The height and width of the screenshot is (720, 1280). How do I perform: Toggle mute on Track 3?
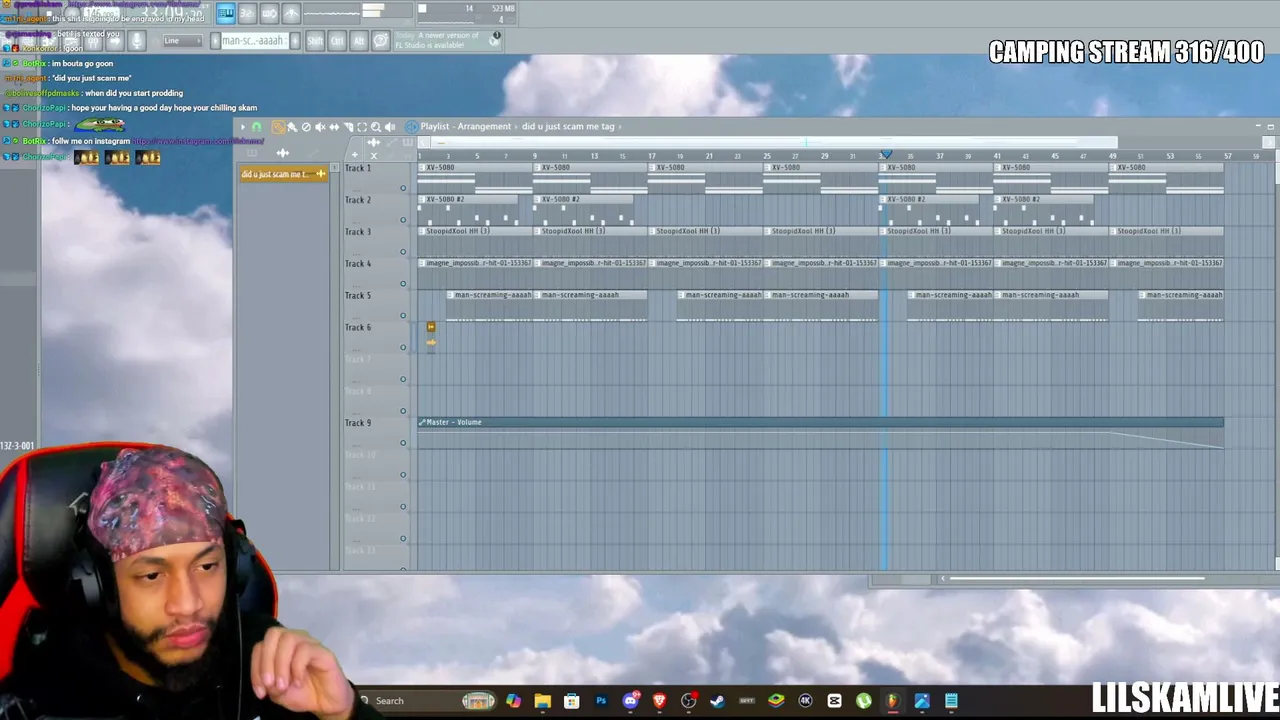(x=403, y=252)
